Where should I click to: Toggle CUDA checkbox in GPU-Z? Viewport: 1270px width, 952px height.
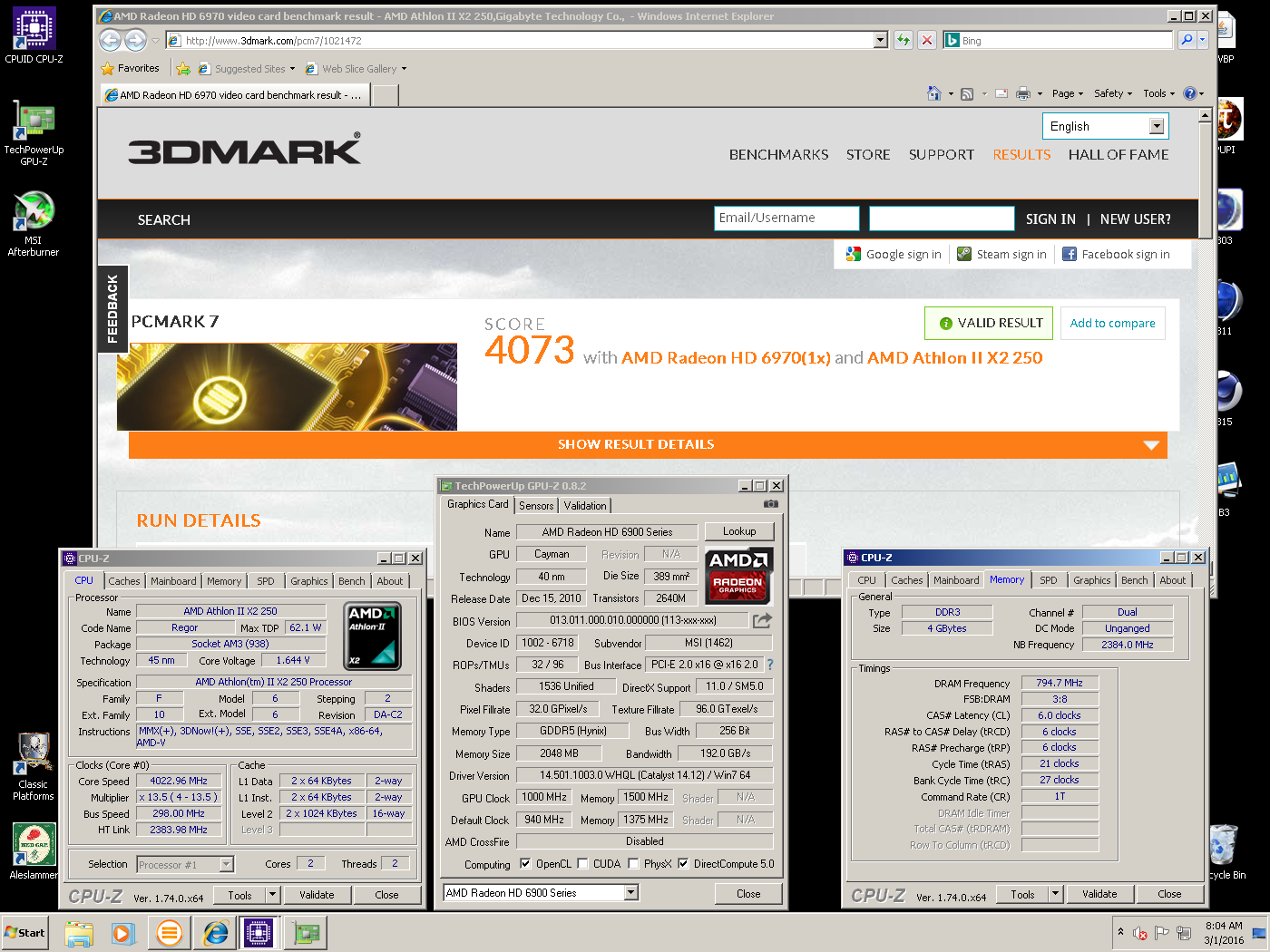click(582, 864)
